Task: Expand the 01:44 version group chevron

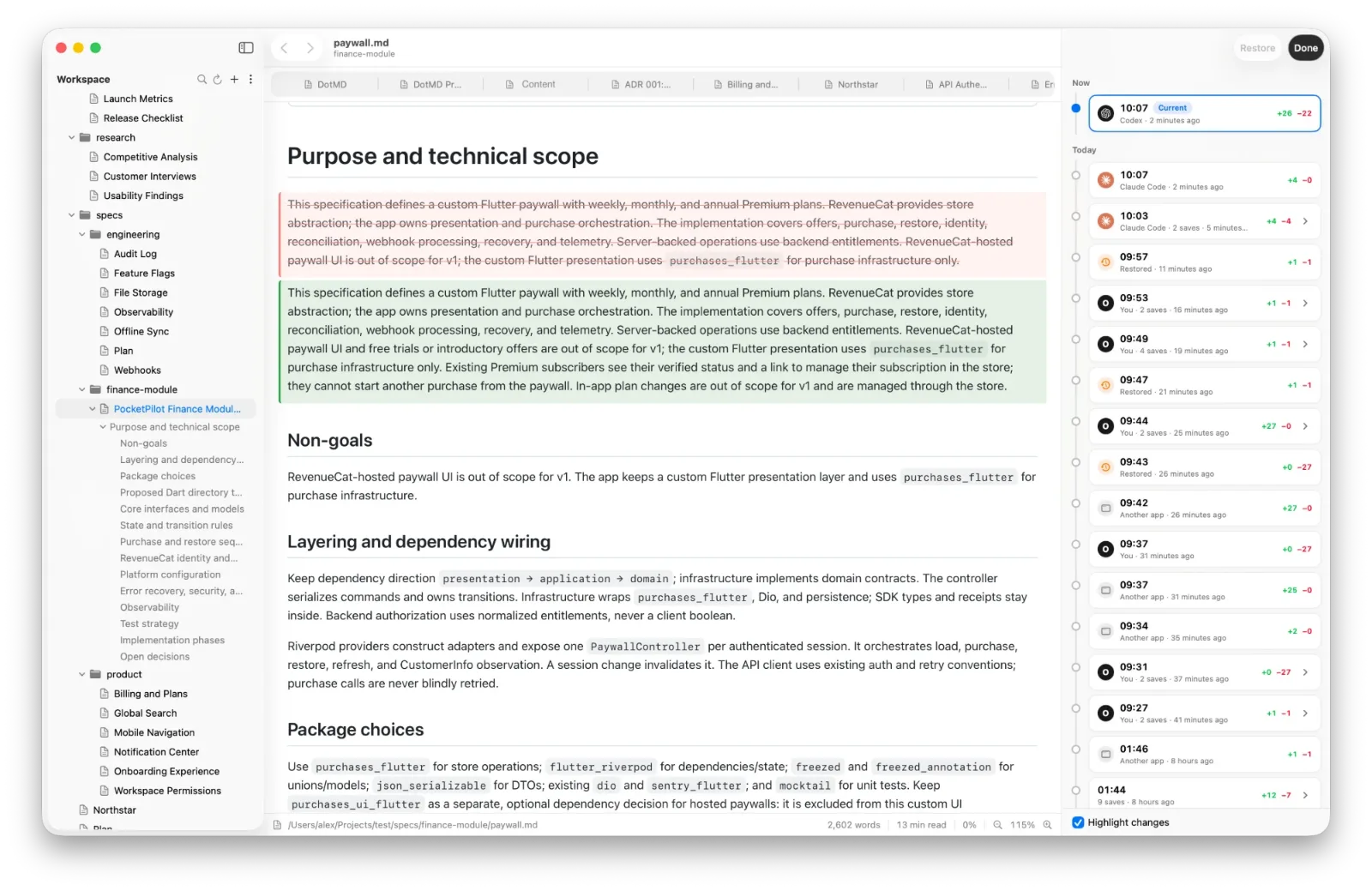Action: coord(1305,795)
